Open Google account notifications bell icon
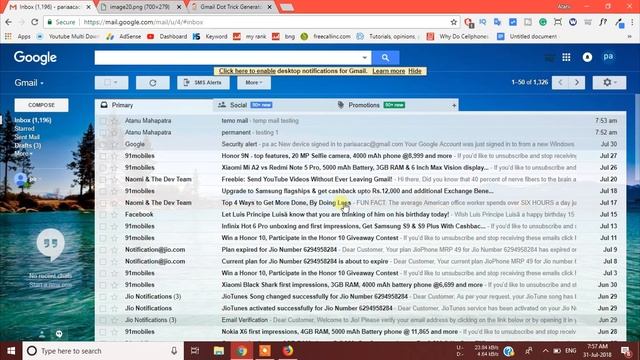The height and width of the screenshot is (360, 640). tap(587, 58)
